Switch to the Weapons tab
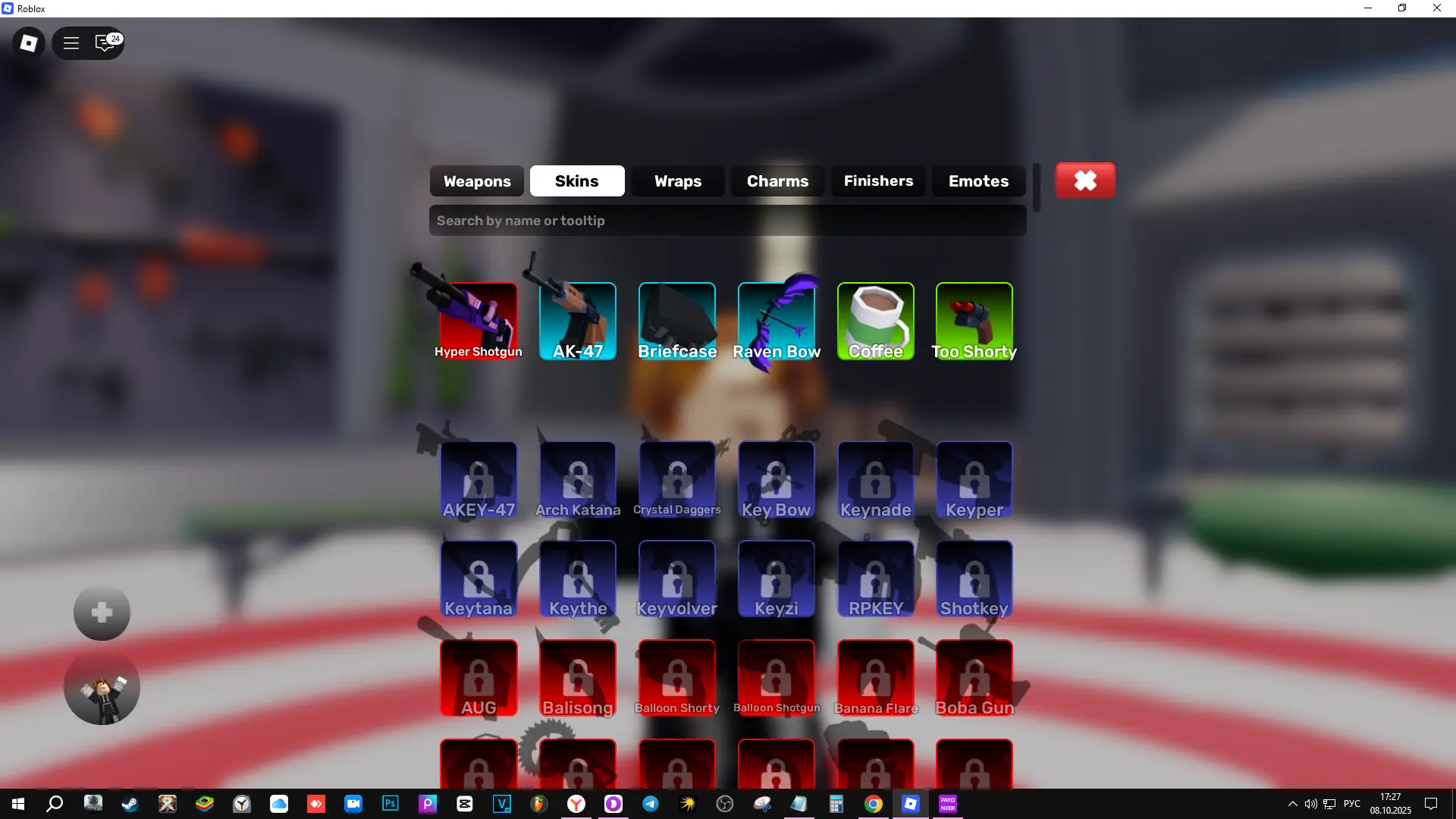Image resolution: width=1456 pixels, height=819 pixels. coord(477,181)
